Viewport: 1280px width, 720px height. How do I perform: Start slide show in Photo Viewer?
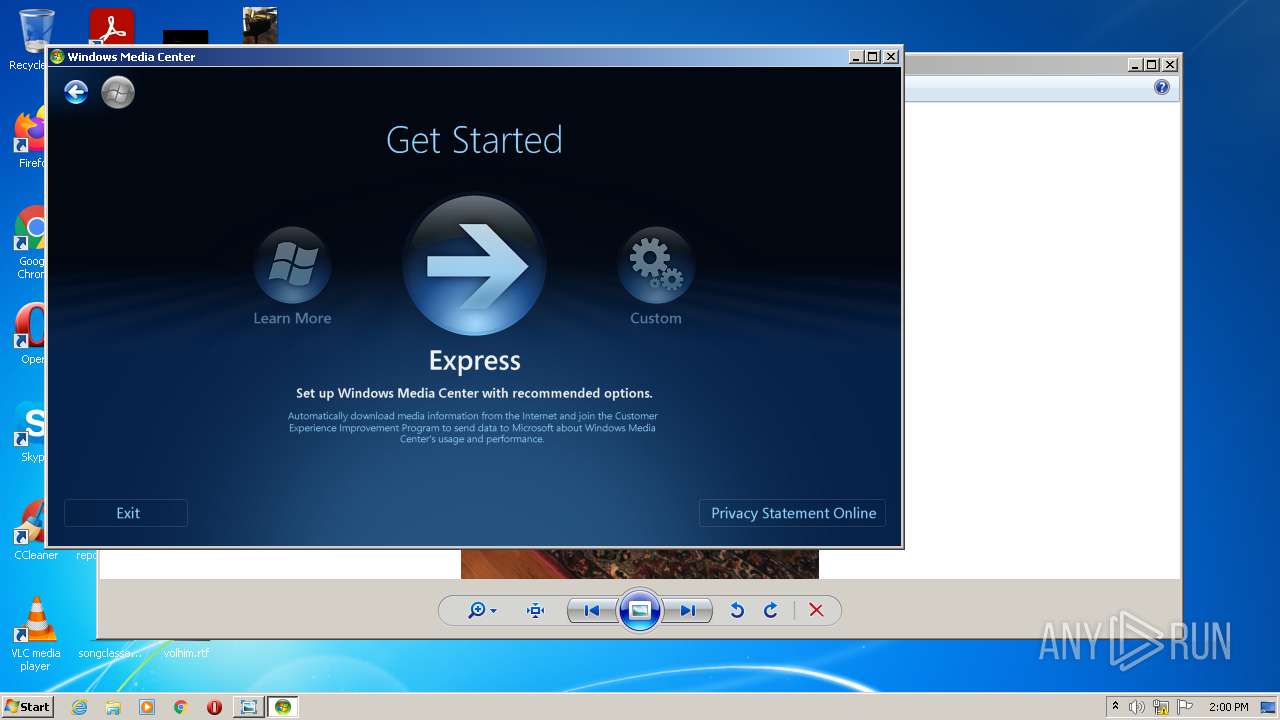point(640,610)
